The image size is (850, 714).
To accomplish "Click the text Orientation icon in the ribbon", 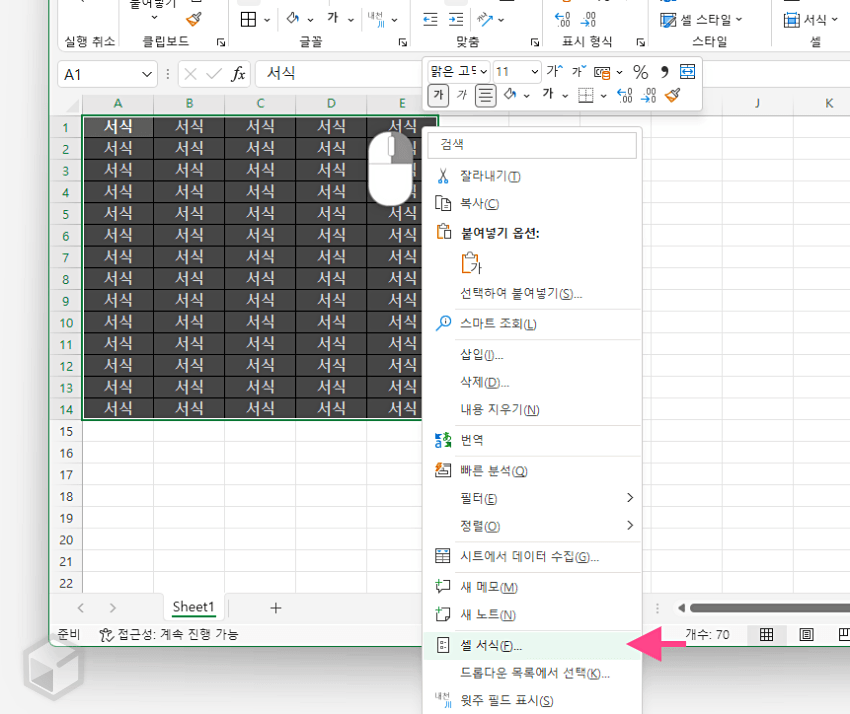I will (x=485, y=20).
